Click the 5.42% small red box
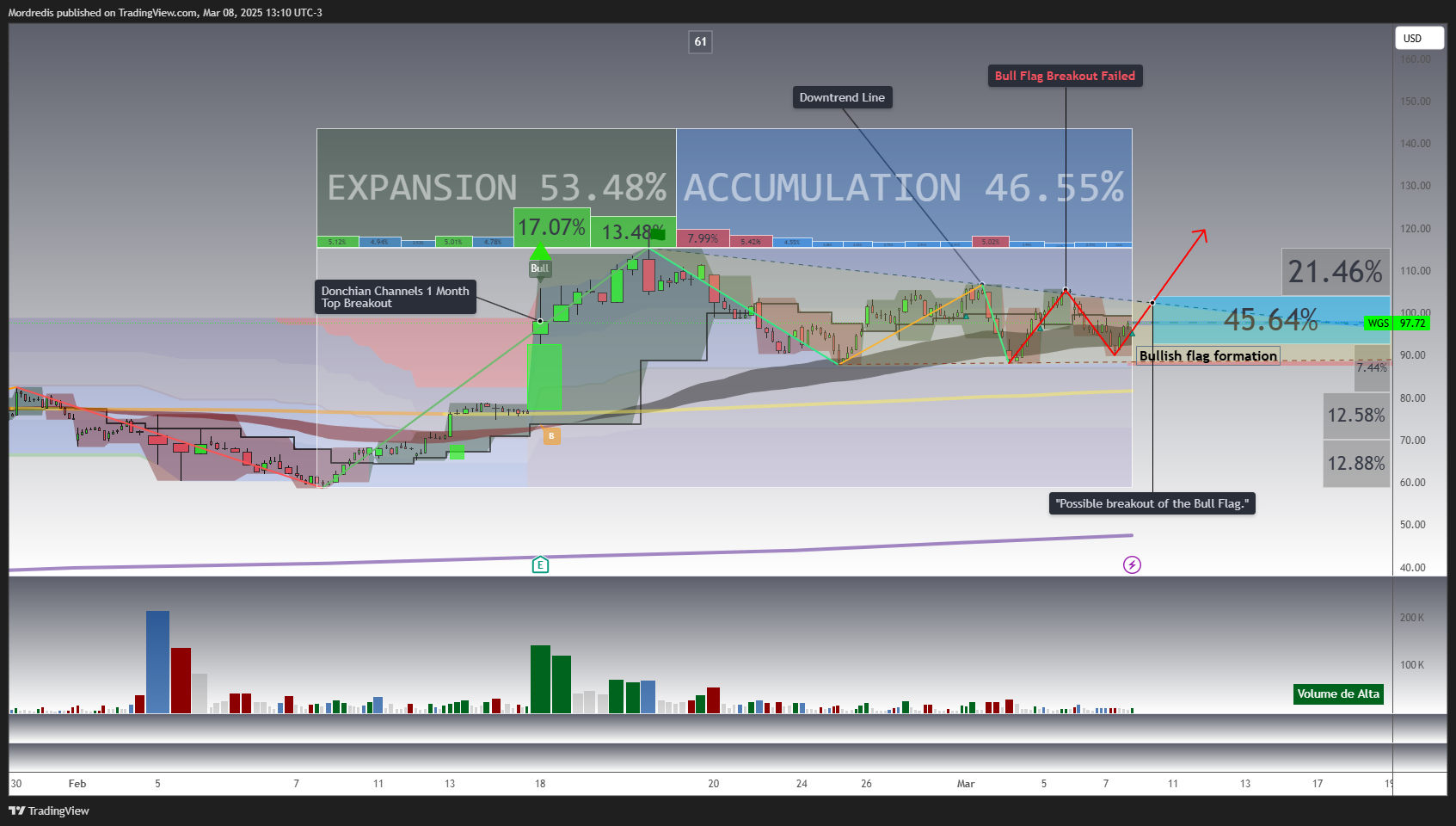Screen dimensions: 1456x826 click(751, 242)
